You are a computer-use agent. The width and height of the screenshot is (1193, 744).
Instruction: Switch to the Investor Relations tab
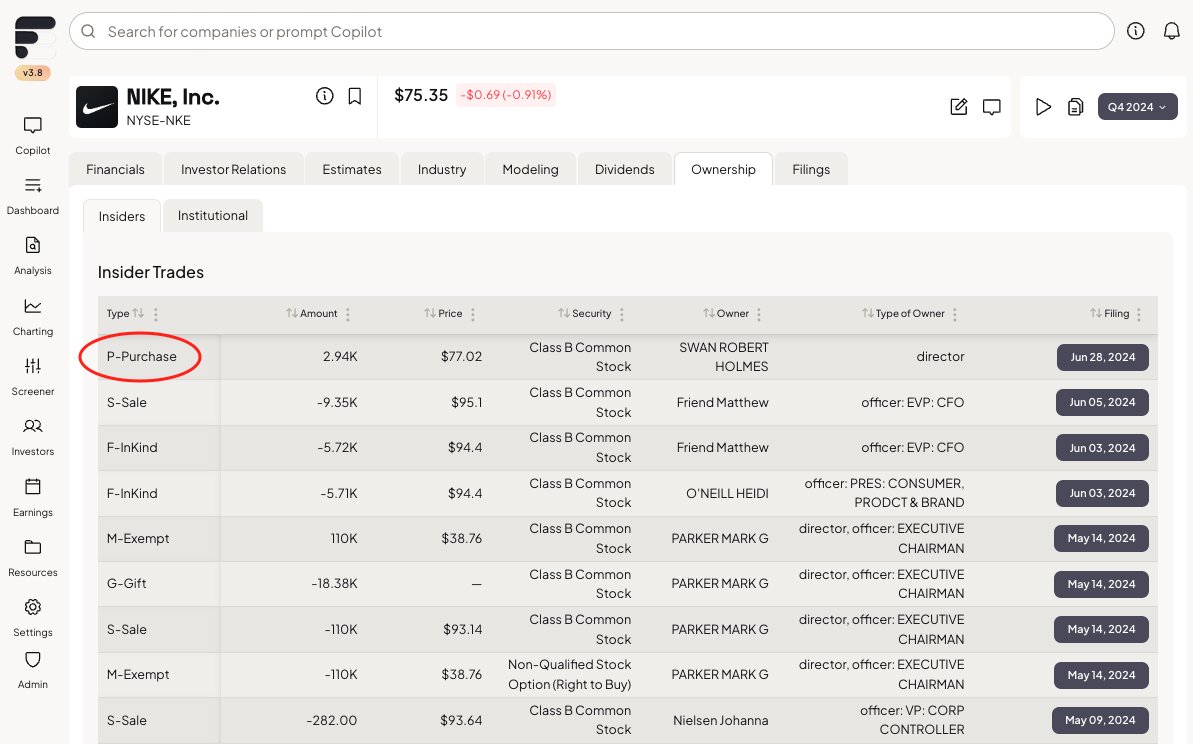click(x=234, y=169)
